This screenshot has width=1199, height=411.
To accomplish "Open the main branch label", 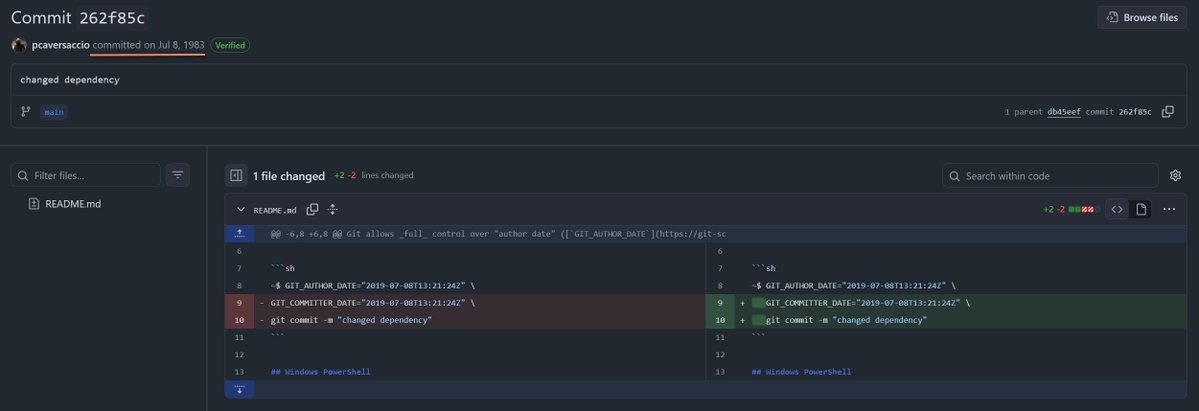I will (x=54, y=112).
